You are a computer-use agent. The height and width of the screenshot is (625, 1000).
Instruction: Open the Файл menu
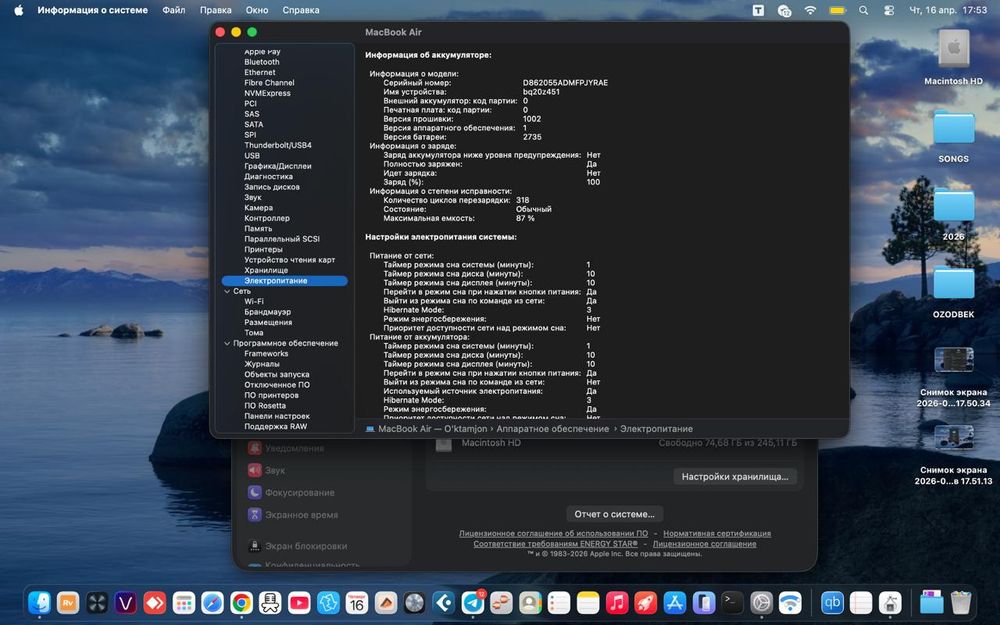[x=173, y=10]
